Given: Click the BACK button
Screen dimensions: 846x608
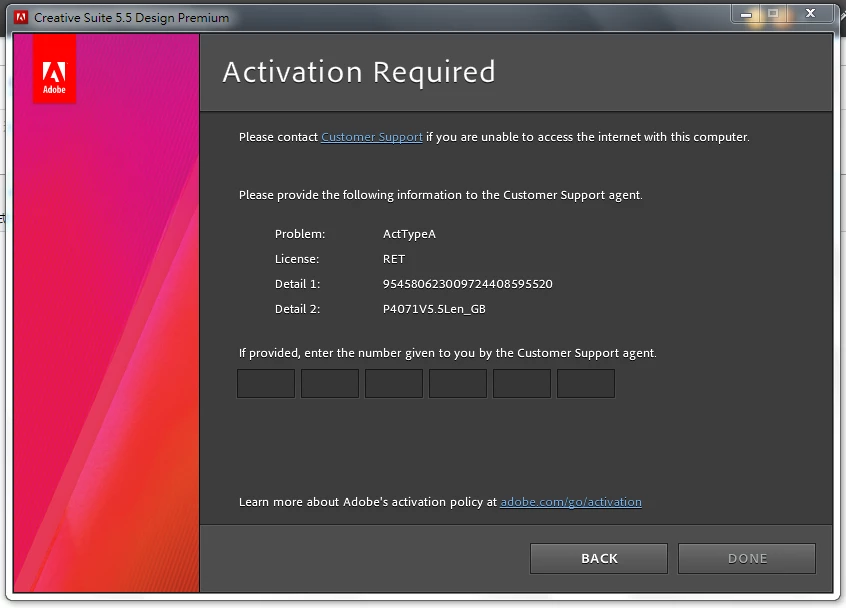Looking at the screenshot, I should coord(599,558).
